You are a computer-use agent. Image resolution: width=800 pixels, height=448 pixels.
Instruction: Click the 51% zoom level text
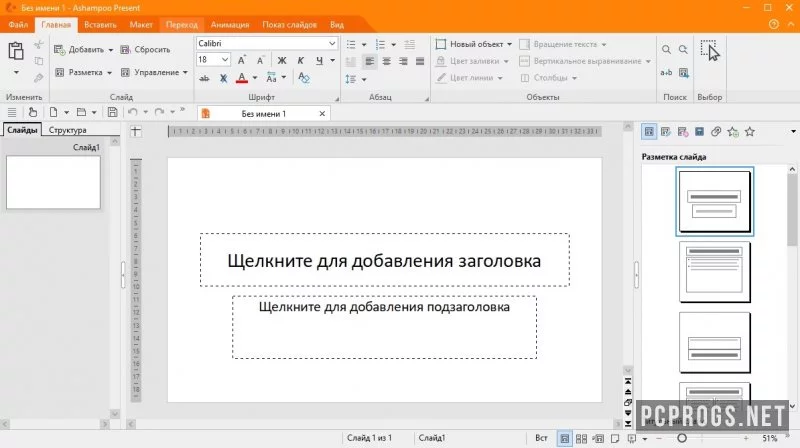pos(769,438)
